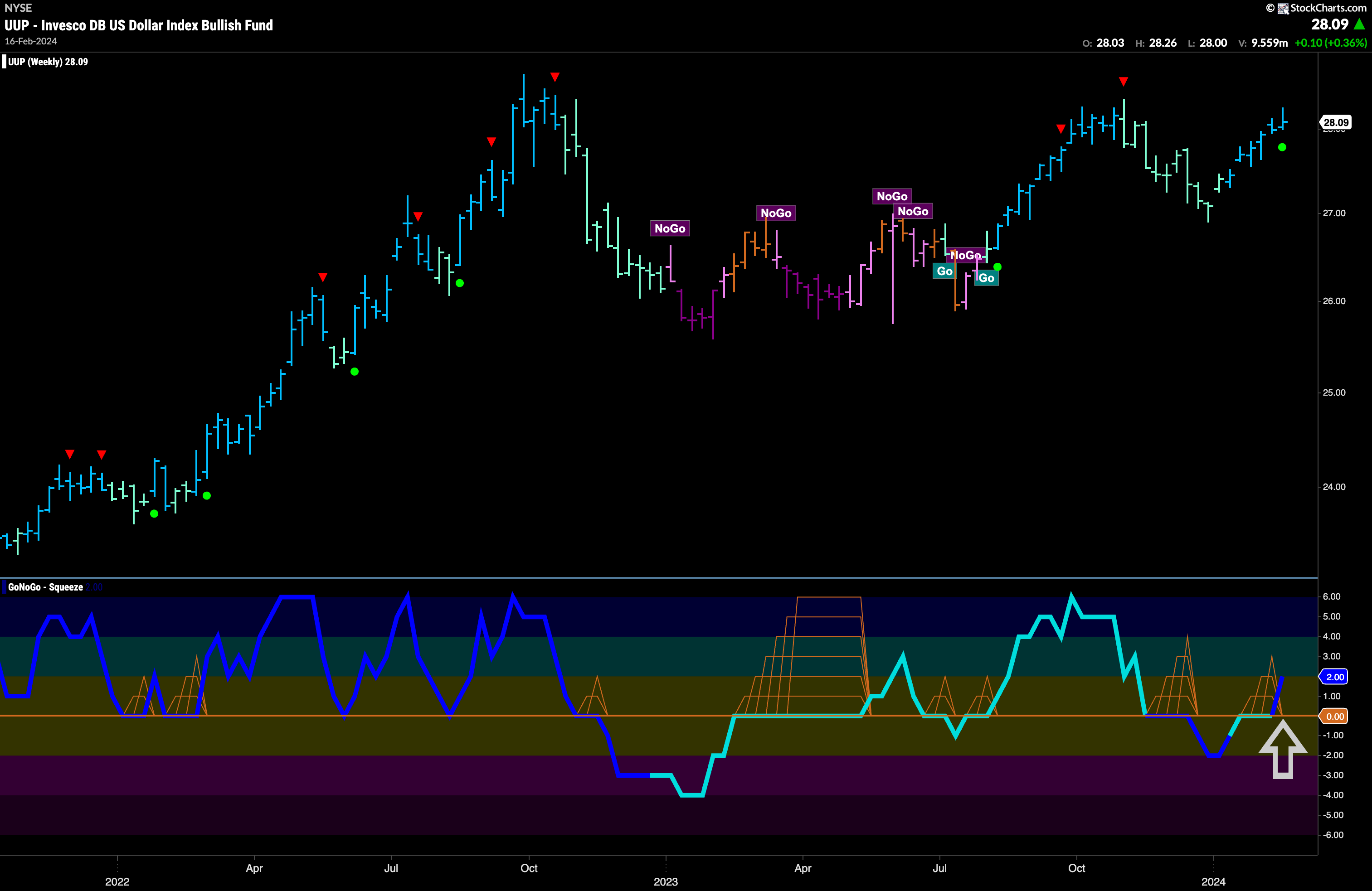
Task: Click the 26.00 price axis label
Action: click(x=1334, y=301)
